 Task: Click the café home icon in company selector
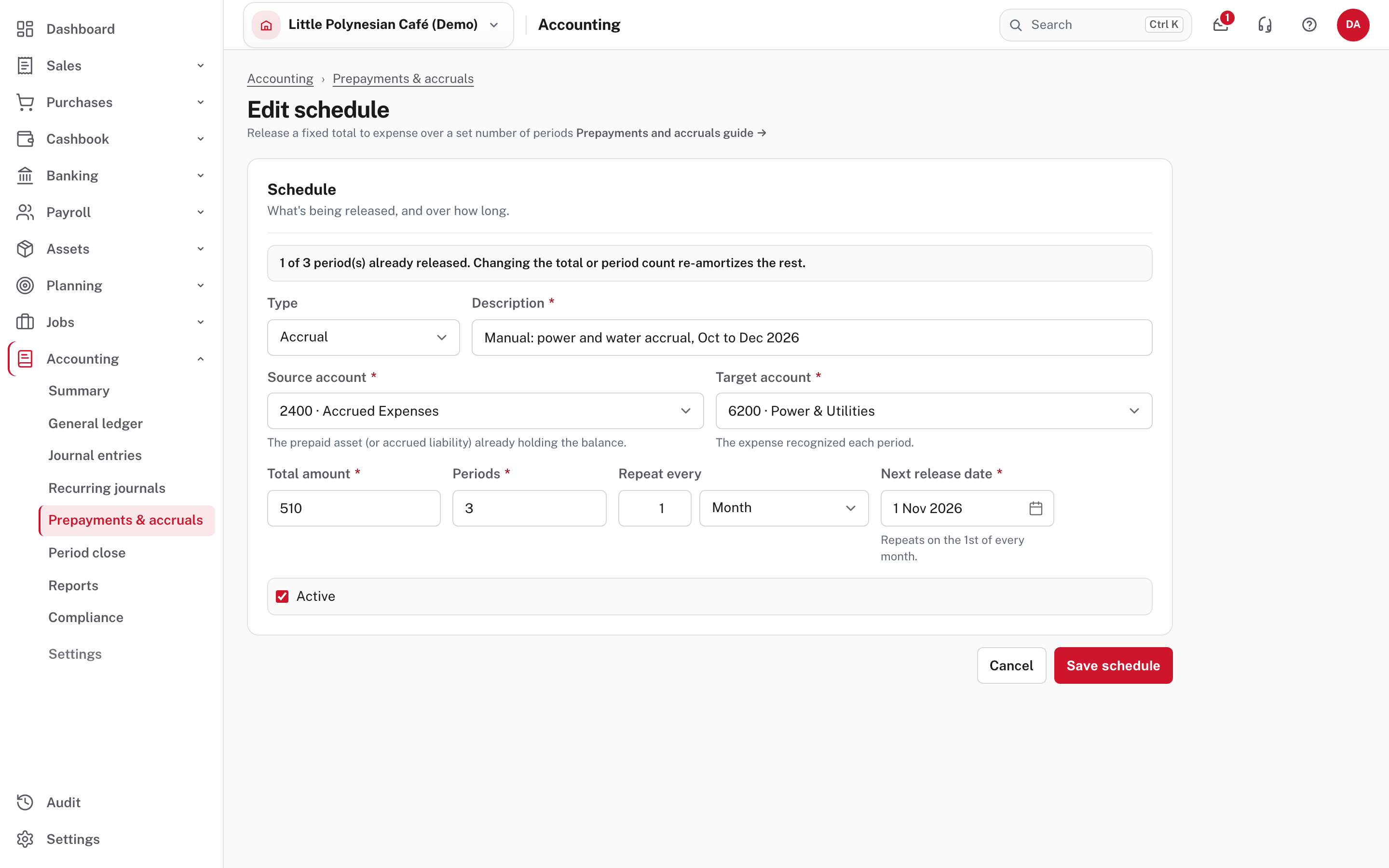click(266, 25)
